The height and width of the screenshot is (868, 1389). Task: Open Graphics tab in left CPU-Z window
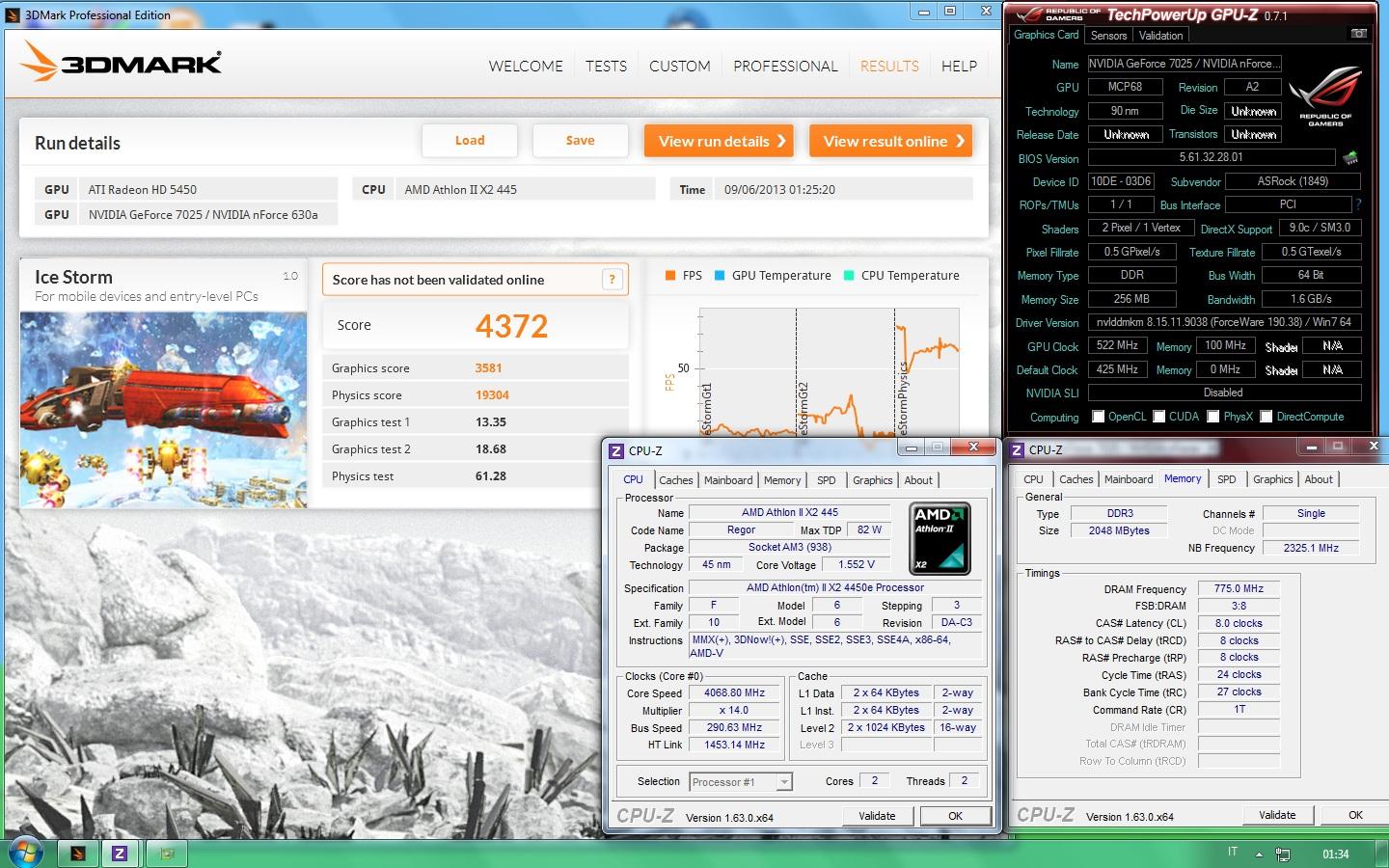pyautogui.click(x=873, y=480)
